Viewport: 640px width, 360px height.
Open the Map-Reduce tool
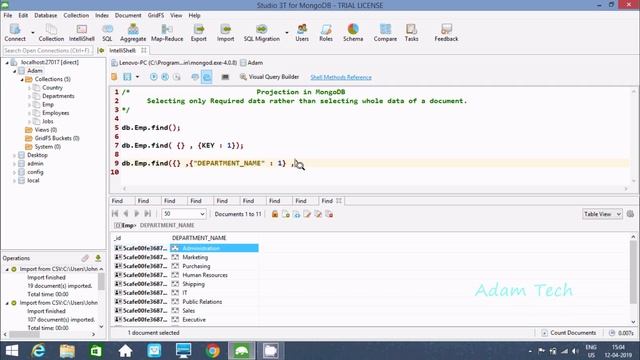(x=167, y=32)
